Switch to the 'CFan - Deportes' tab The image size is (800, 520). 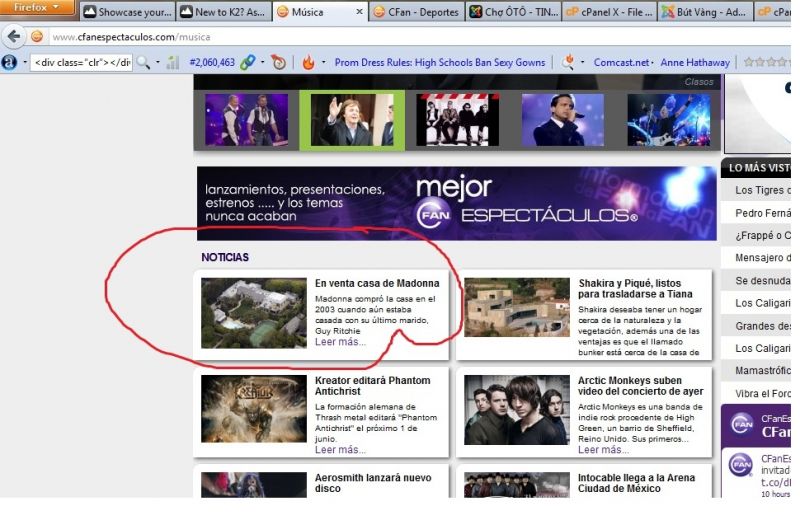click(417, 12)
